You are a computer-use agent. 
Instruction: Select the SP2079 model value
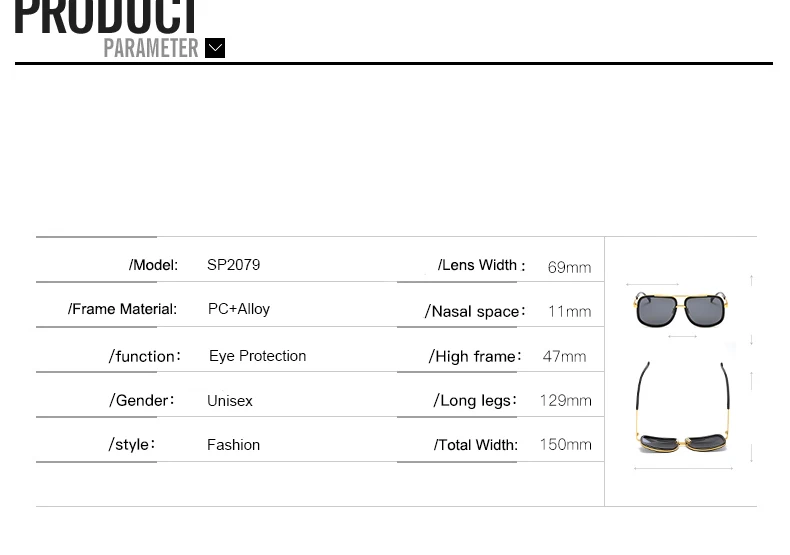click(x=233, y=265)
